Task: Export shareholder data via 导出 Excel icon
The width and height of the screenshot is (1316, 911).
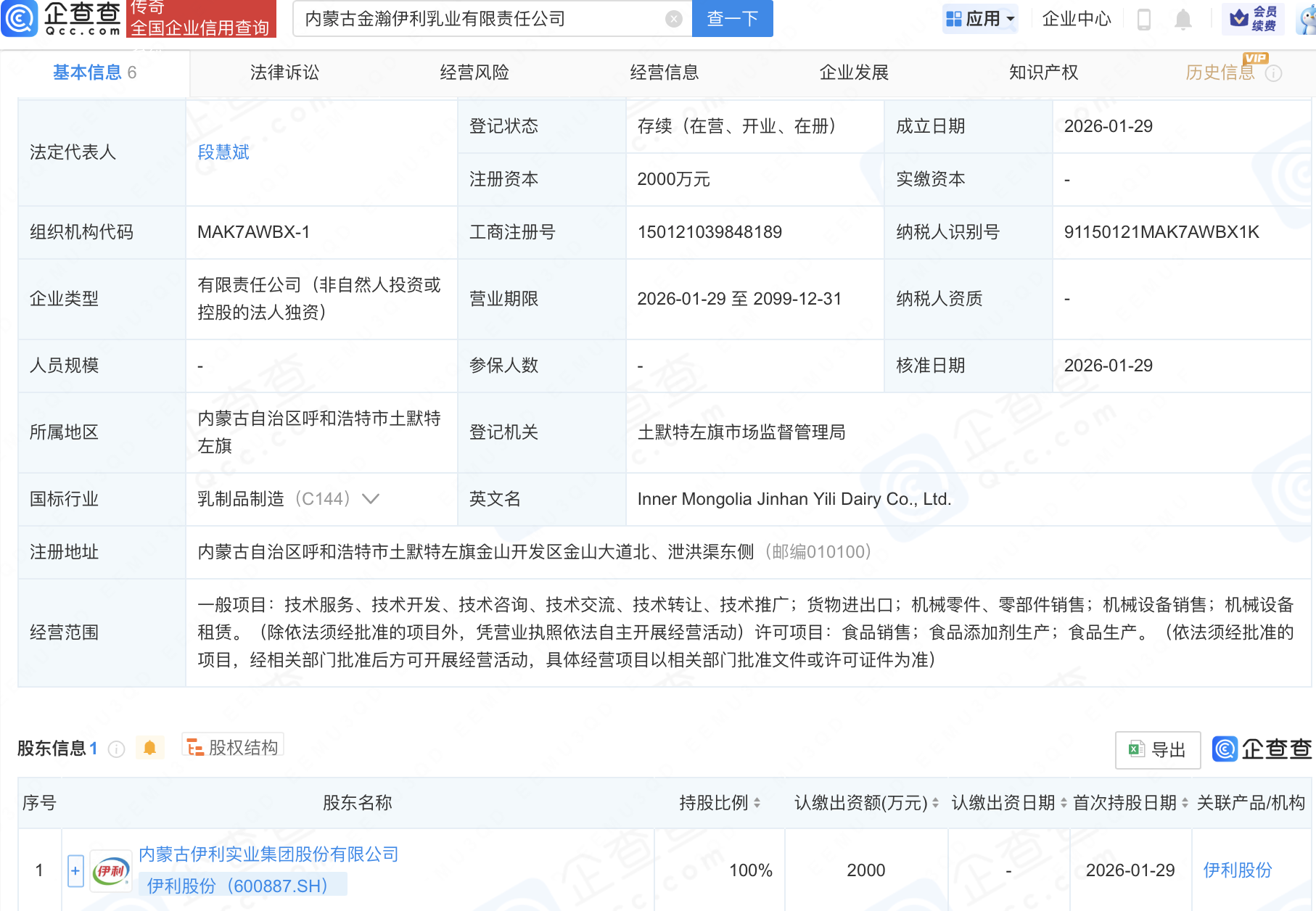Action: (x=1156, y=749)
